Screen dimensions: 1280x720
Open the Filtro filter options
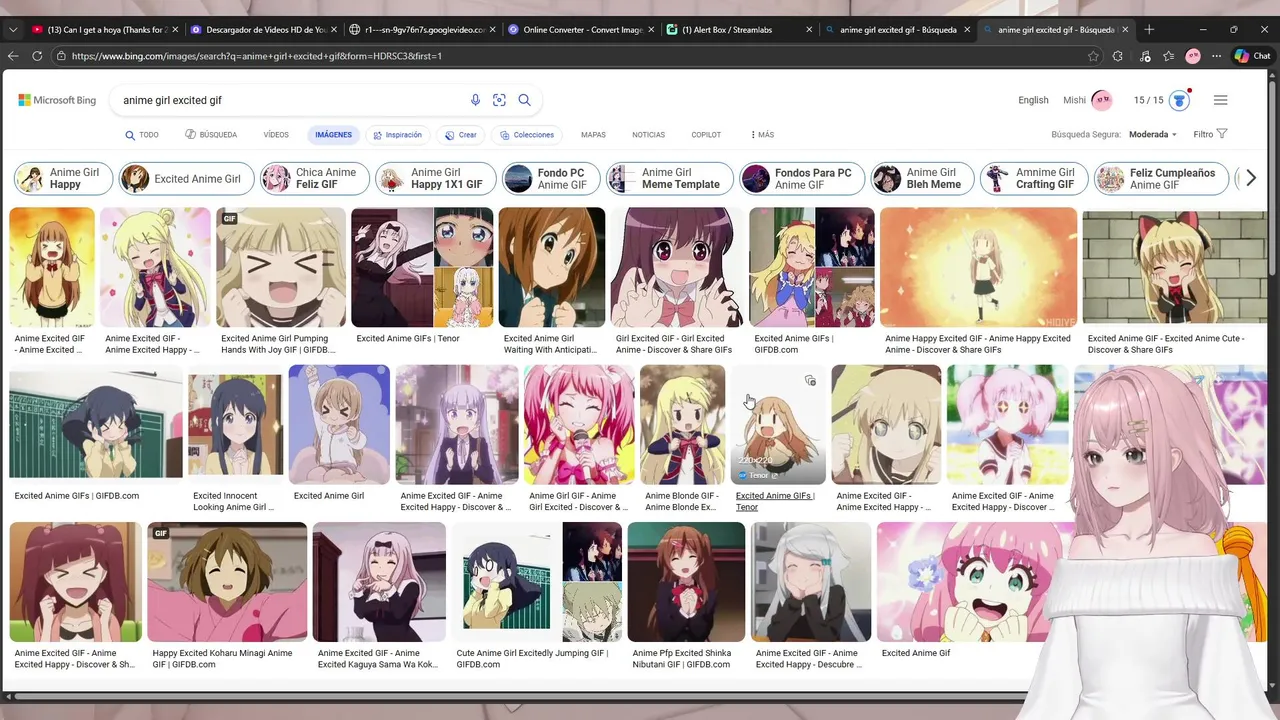click(1210, 134)
